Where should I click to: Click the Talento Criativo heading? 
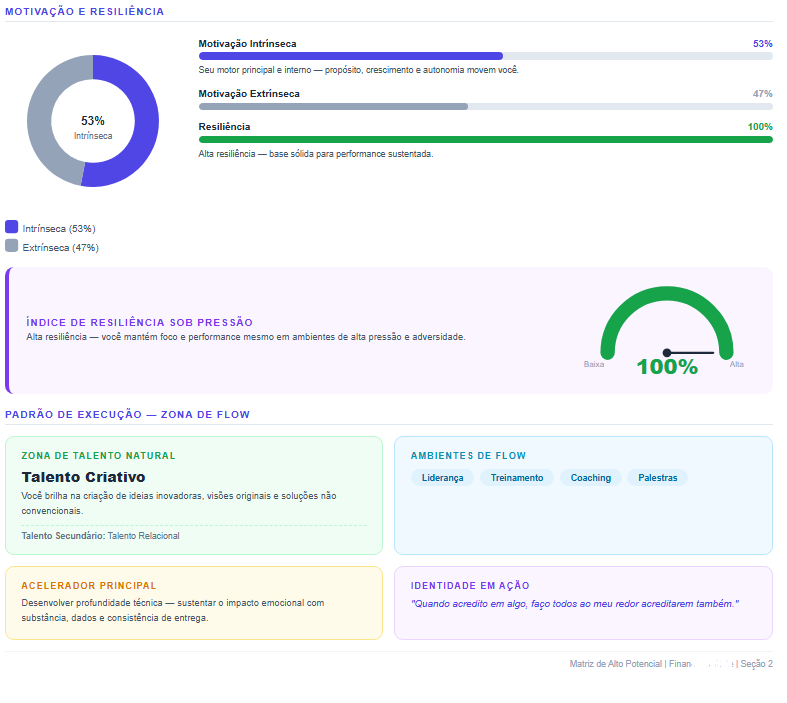point(83,477)
